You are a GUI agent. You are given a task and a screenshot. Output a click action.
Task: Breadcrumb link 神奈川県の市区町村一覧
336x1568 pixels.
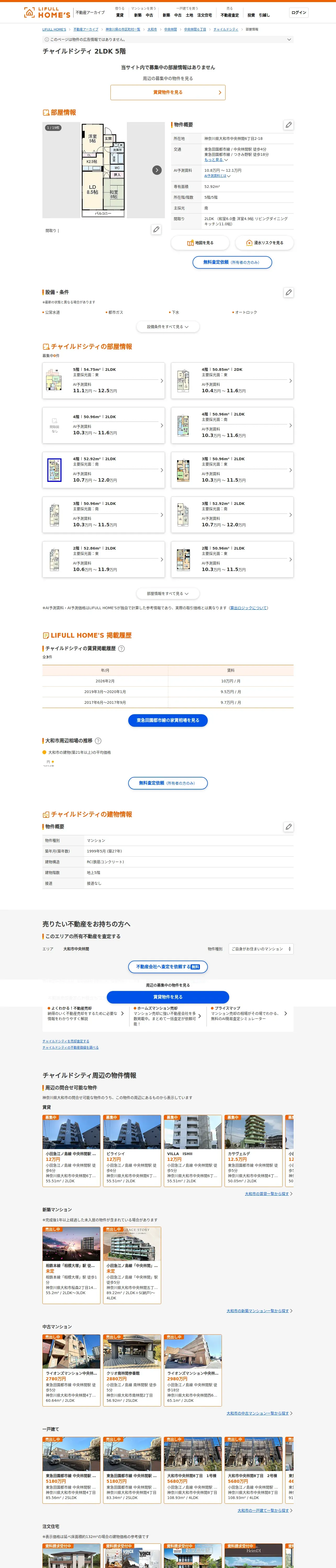tap(122, 29)
